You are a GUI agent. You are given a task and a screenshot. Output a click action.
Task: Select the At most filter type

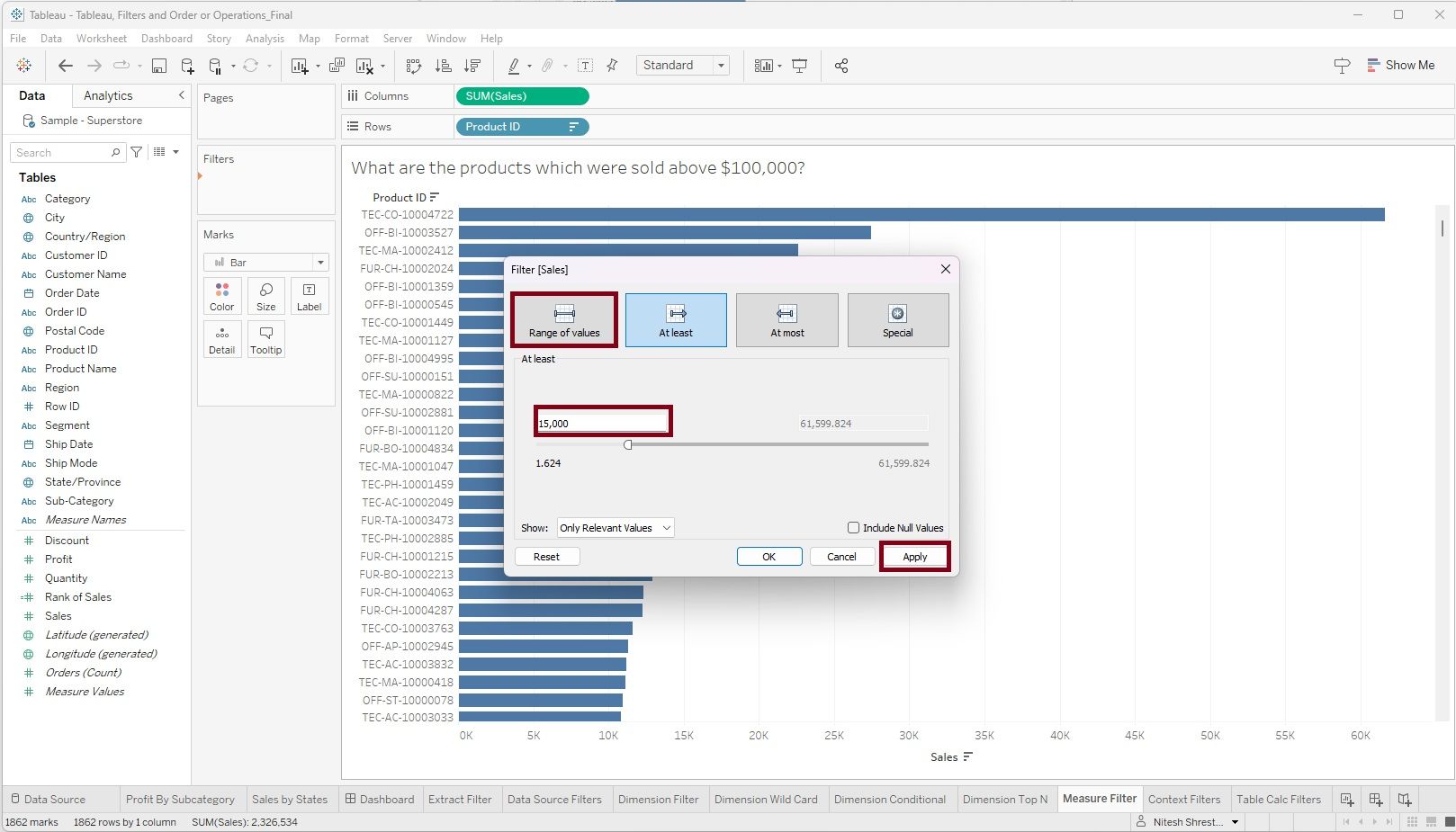786,320
